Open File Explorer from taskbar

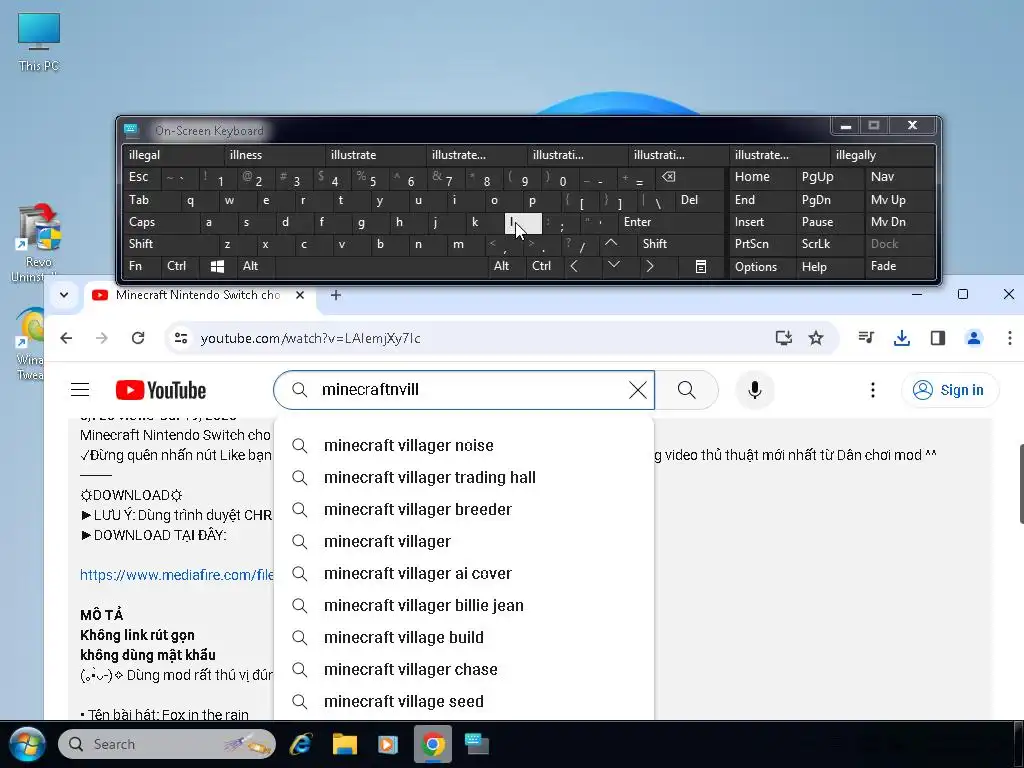point(344,744)
